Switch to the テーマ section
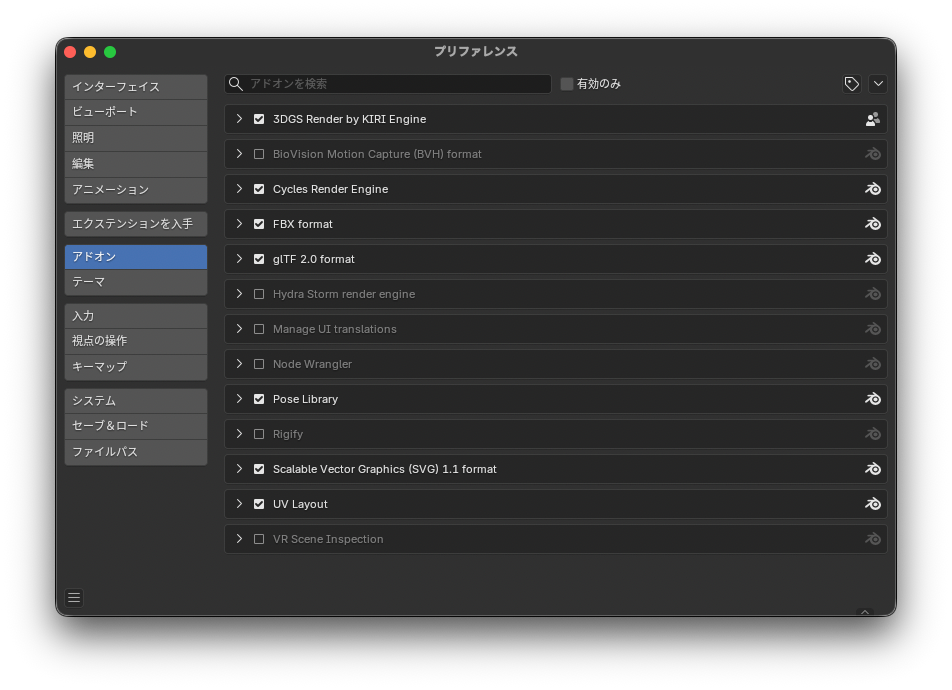Image resolution: width=952 pixels, height=690 pixels. [135, 281]
